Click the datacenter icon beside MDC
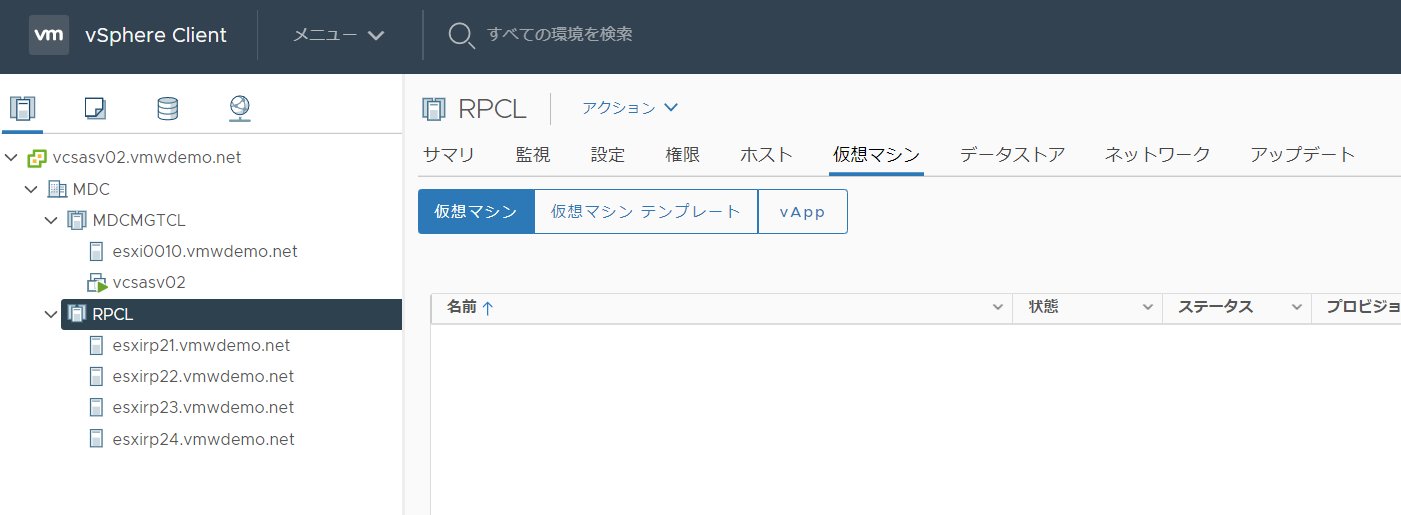1401x515 pixels. pos(58,189)
